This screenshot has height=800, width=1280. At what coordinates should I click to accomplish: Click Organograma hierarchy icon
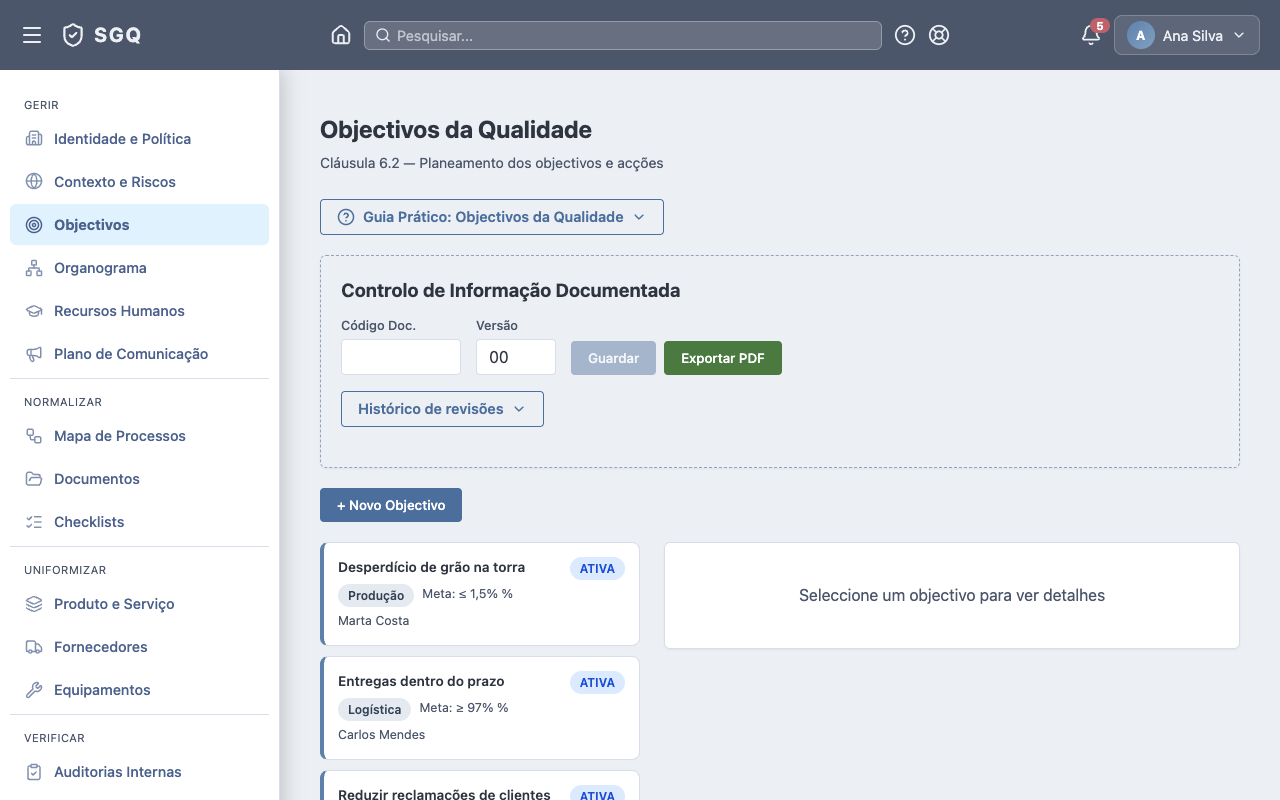coord(34,268)
